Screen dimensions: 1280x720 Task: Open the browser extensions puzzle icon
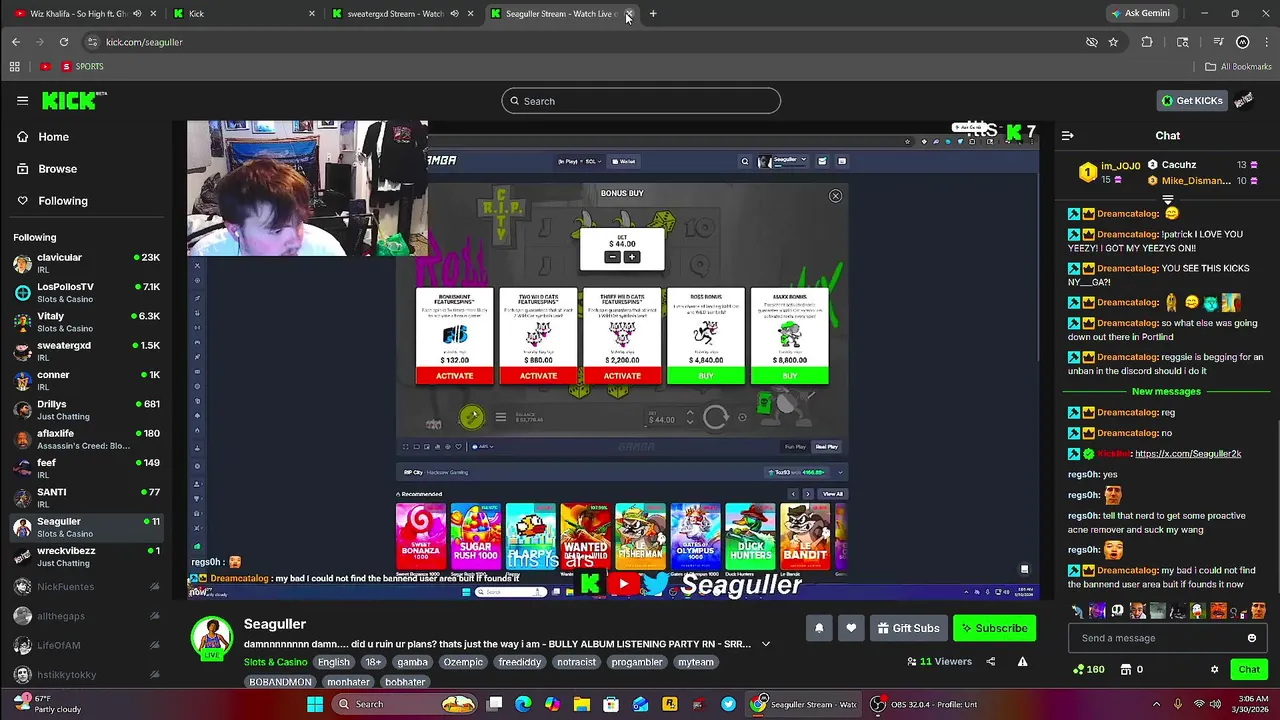(1147, 42)
